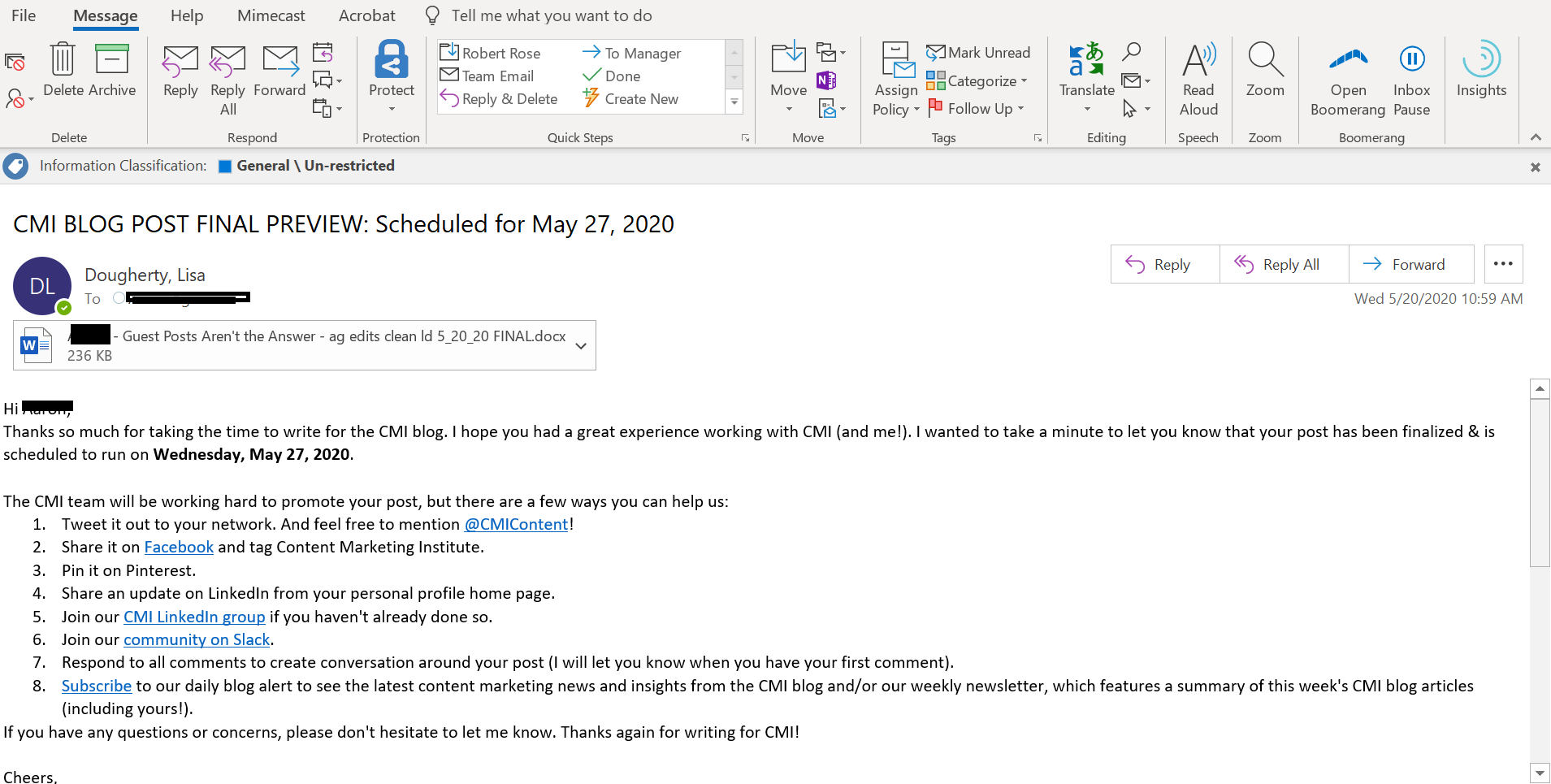
Task: Click the scrollbar up arrow
Action: tap(1540, 388)
